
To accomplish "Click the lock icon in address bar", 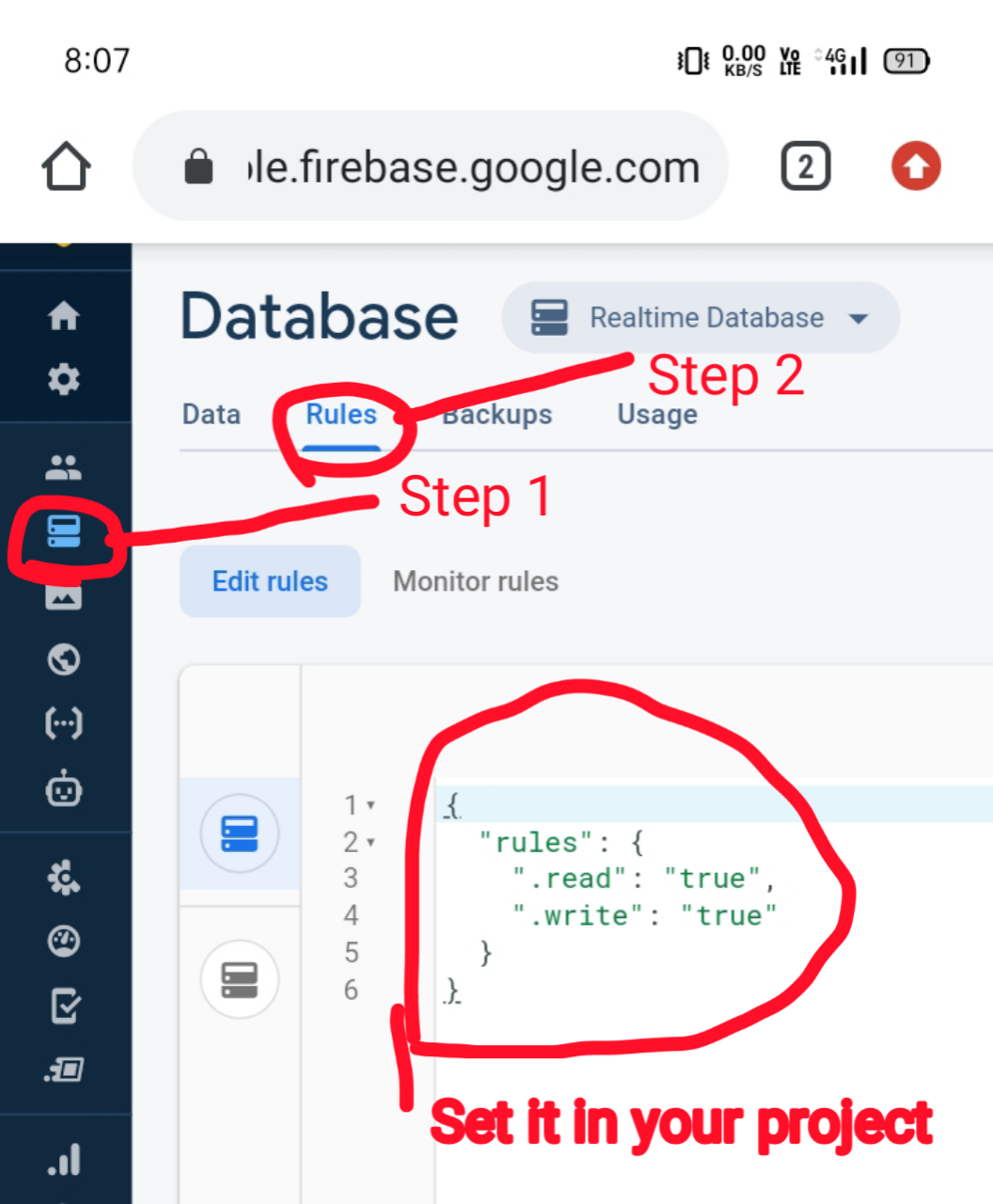I will click(x=198, y=166).
